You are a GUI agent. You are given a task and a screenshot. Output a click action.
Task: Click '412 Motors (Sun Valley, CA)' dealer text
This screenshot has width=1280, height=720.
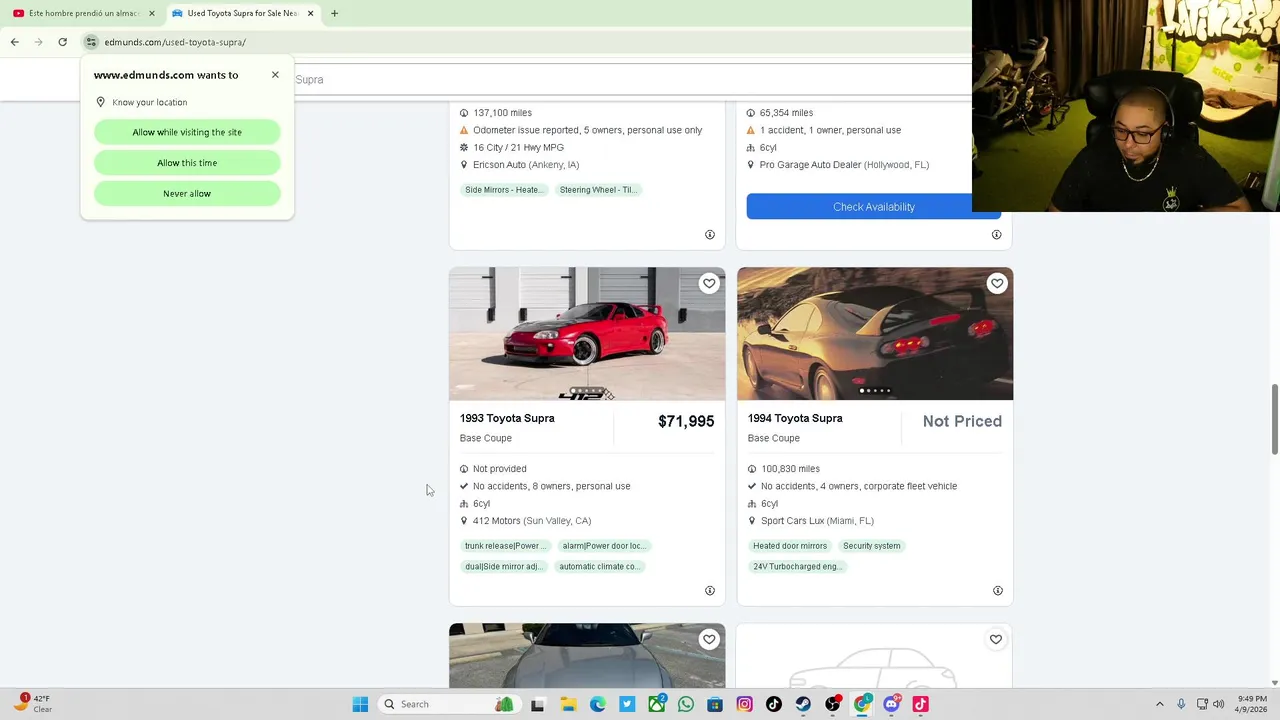pos(532,521)
